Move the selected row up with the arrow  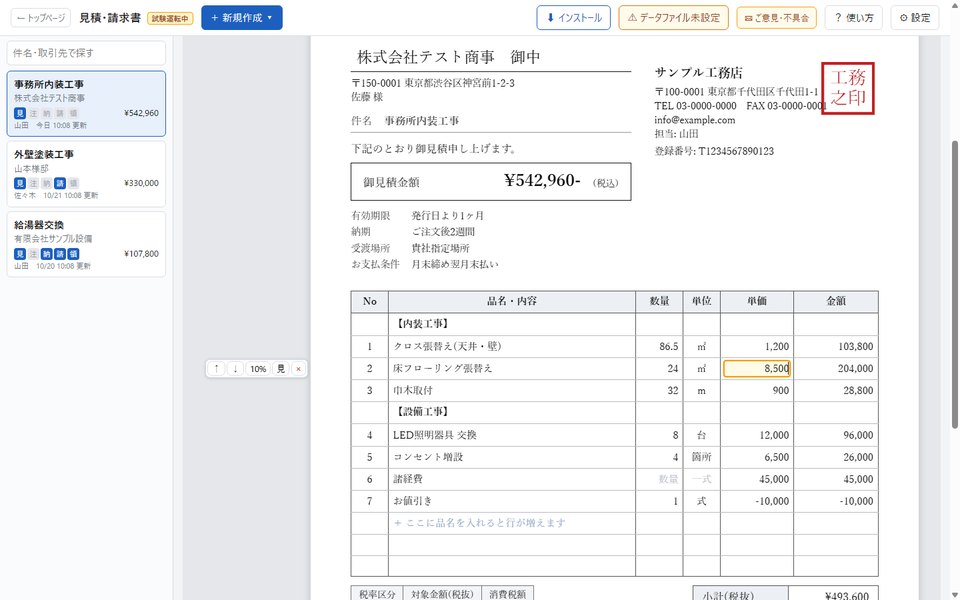coord(216,369)
